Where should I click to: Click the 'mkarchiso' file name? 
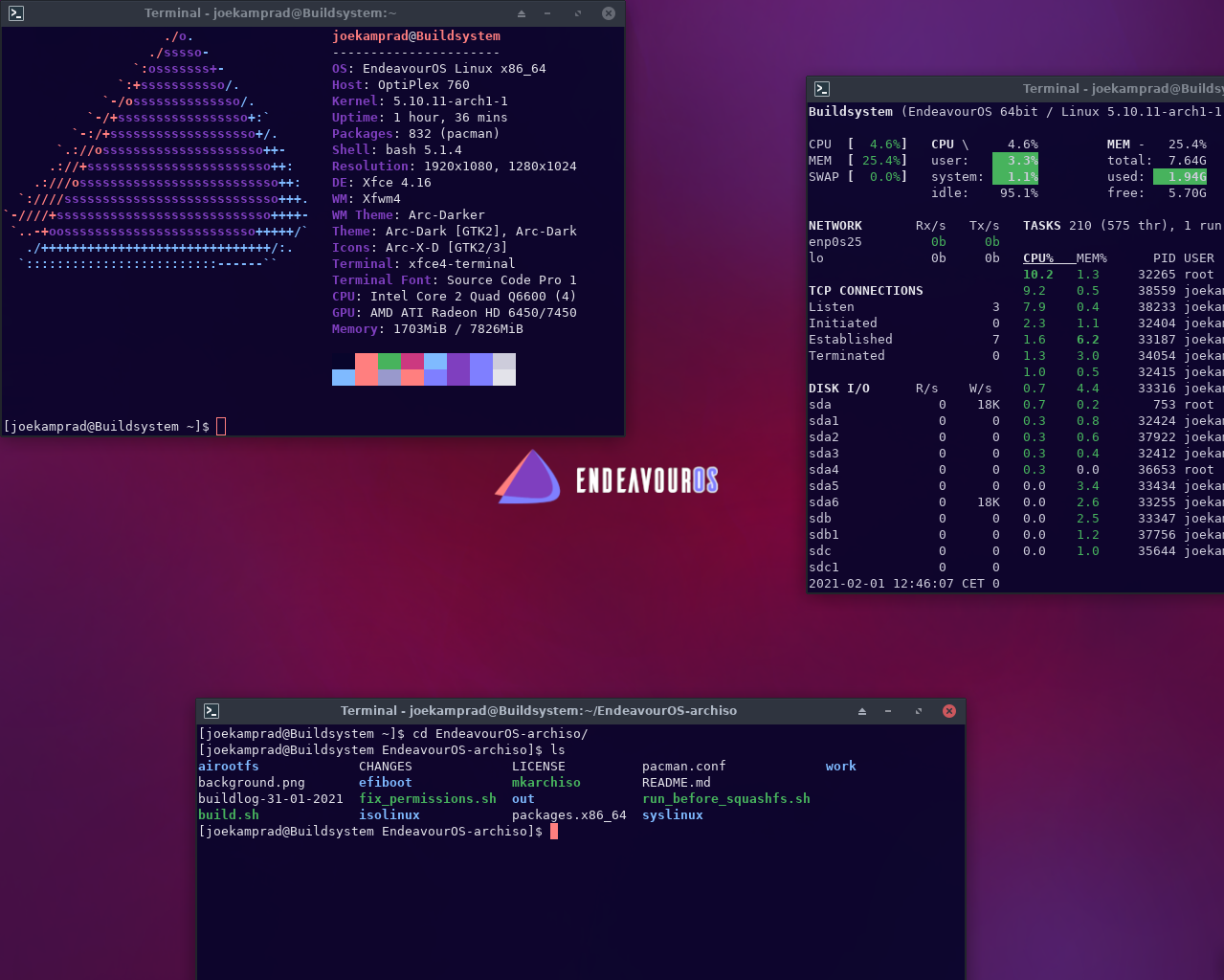[546, 782]
